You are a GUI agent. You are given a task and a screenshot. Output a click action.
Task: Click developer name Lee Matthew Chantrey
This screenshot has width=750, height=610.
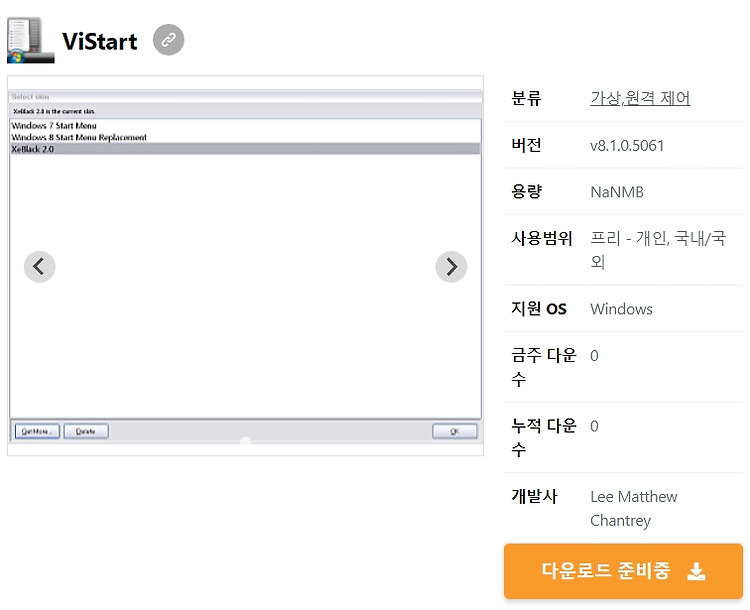click(634, 508)
